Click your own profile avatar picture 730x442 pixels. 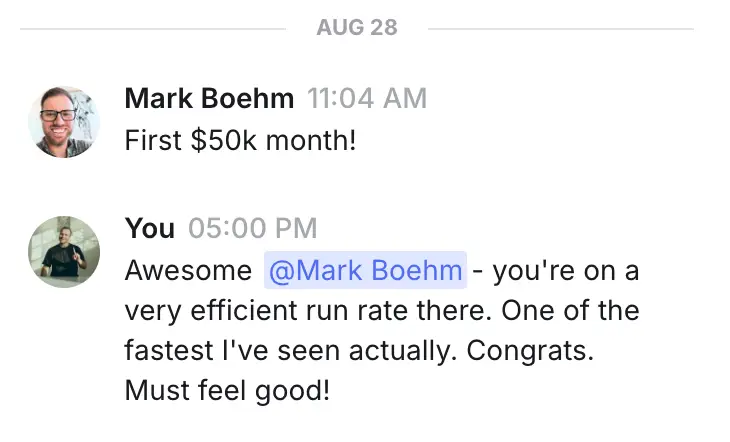coord(64,252)
